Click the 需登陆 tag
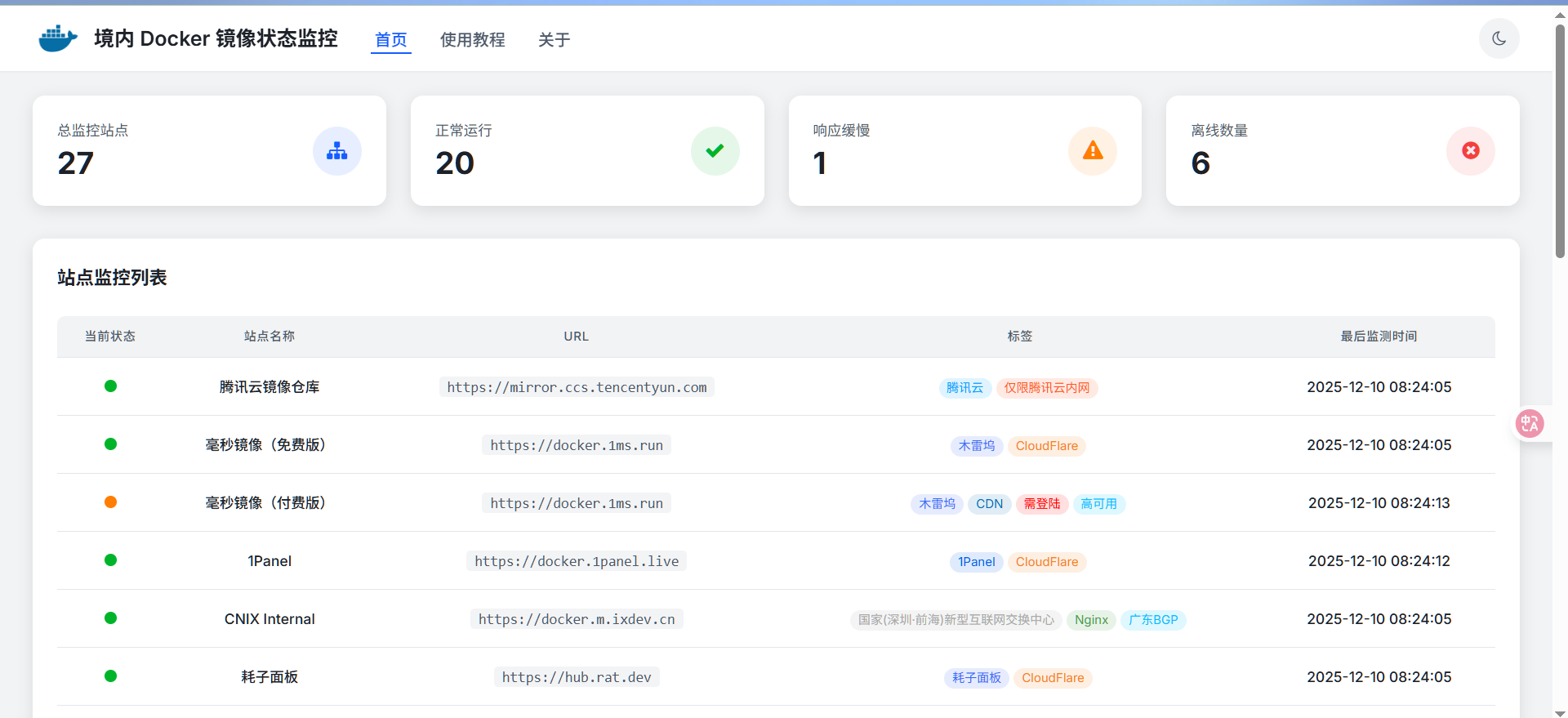 (1042, 504)
